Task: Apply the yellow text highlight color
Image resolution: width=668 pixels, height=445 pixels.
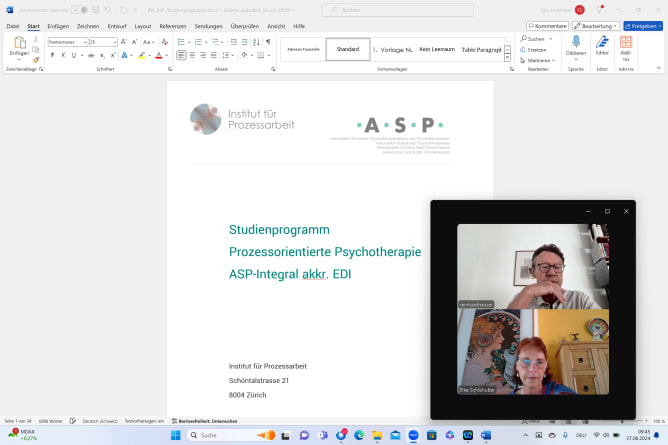Action: click(142, 55)
